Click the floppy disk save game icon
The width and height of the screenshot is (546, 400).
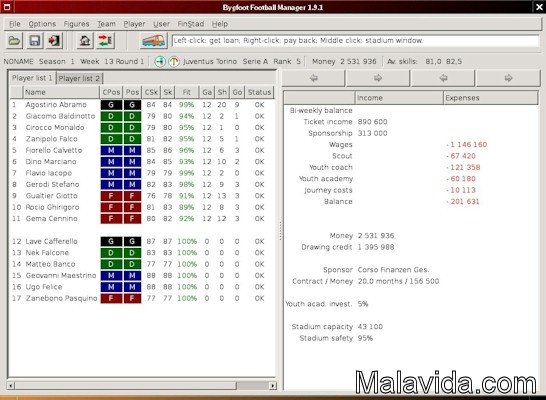click(x=34, y=41)
